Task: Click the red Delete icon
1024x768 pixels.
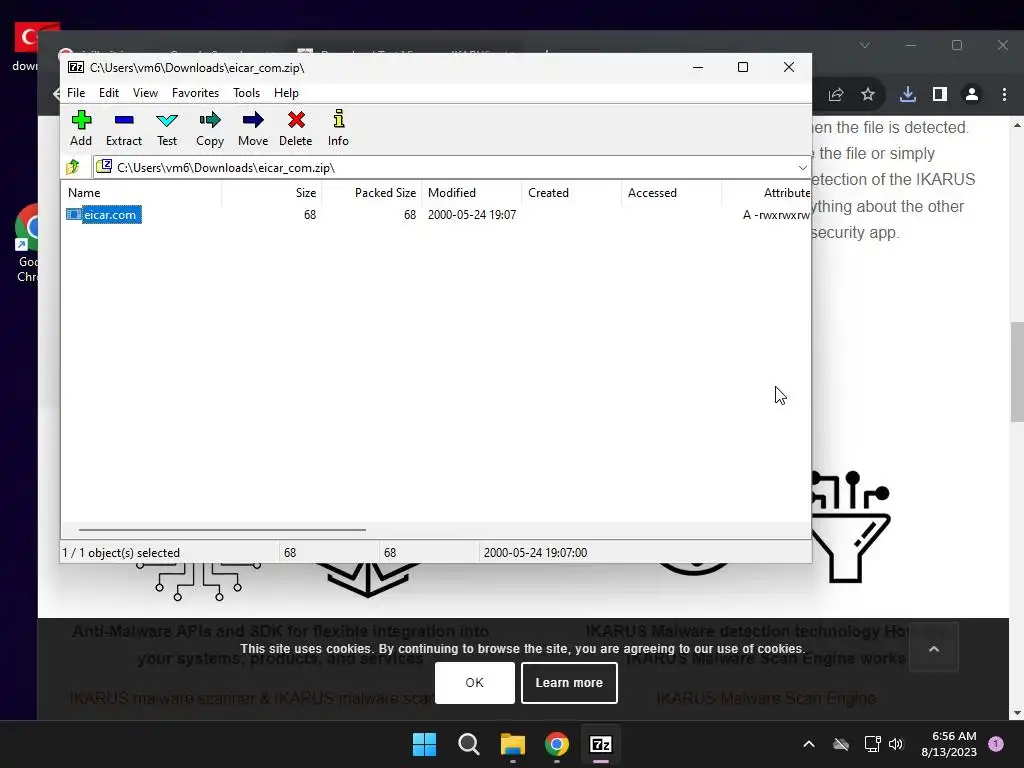Action: [296, 128]
